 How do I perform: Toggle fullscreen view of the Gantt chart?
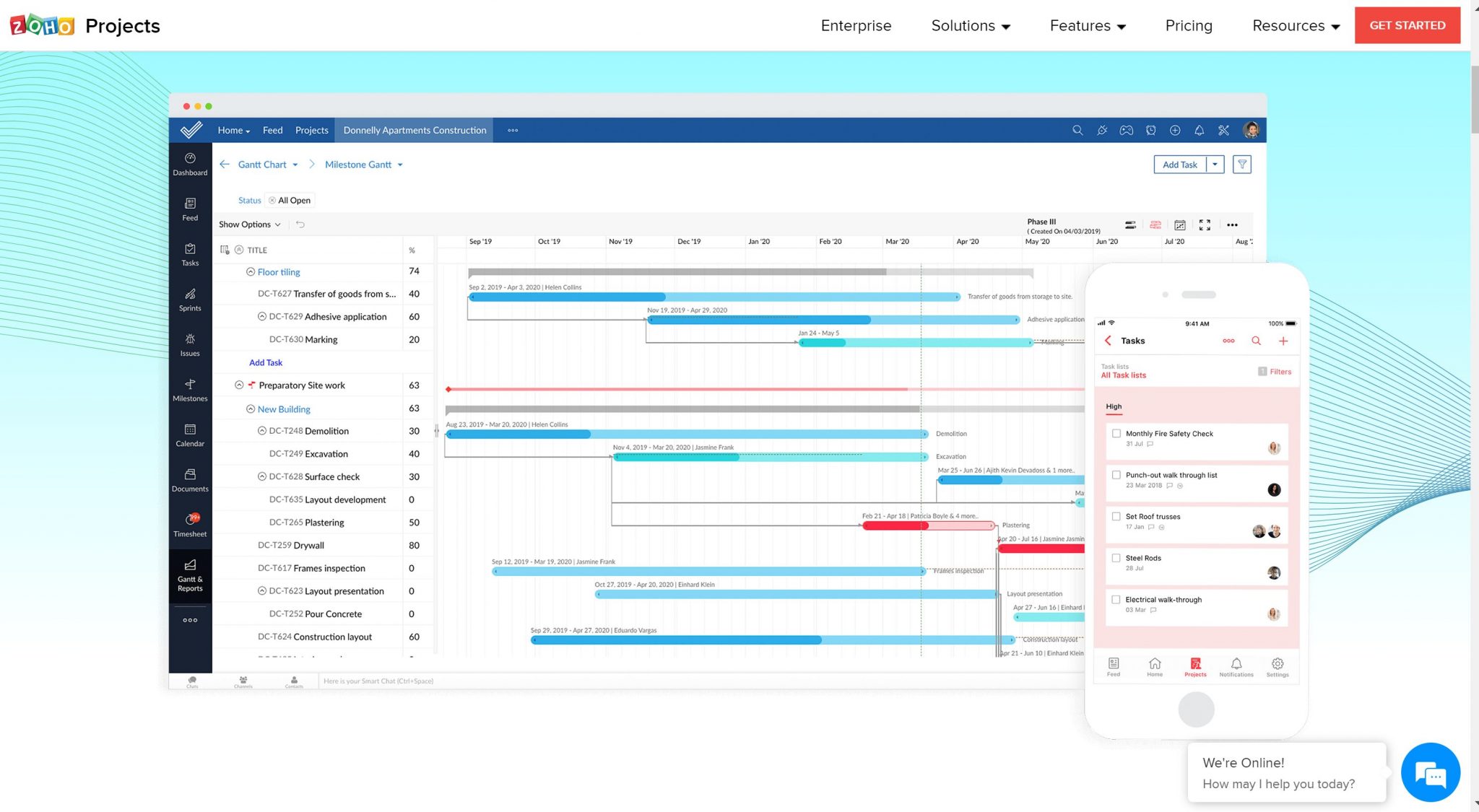pyautogui.click(x=1205, y=225)
